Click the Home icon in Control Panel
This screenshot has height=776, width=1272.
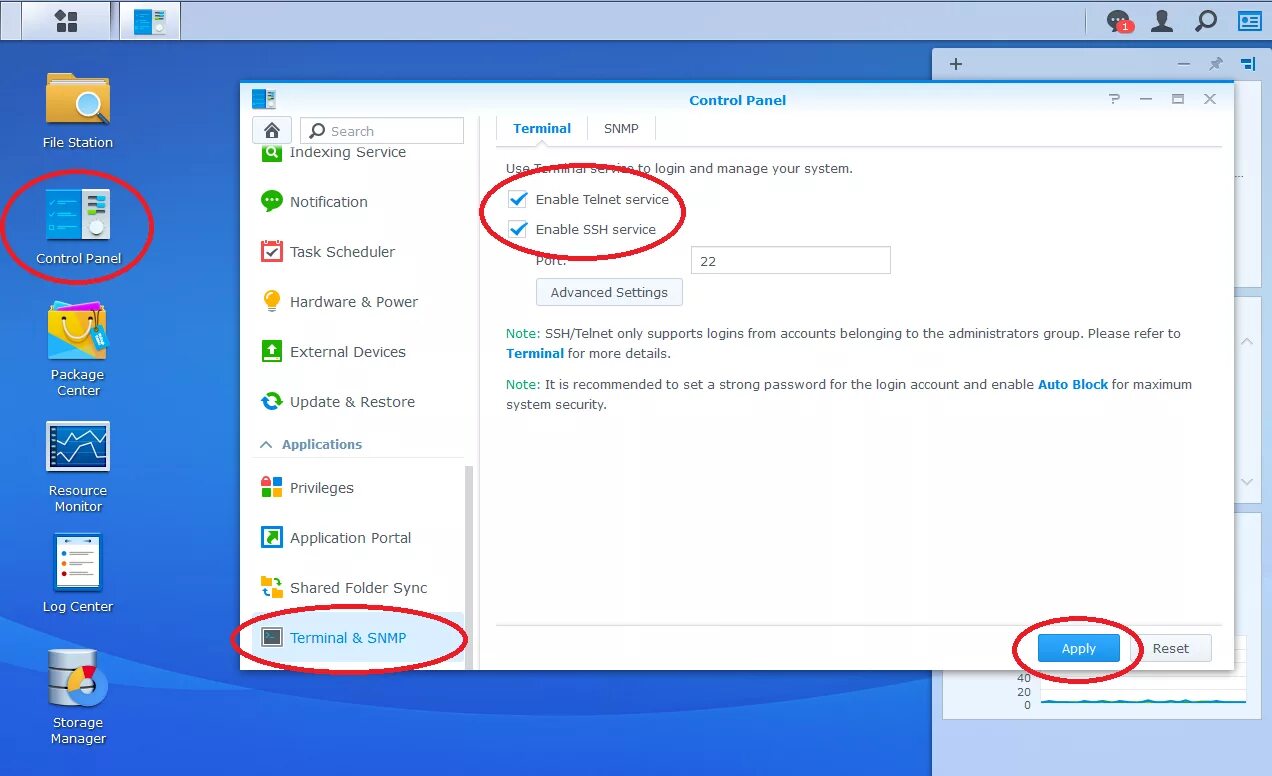270,130
